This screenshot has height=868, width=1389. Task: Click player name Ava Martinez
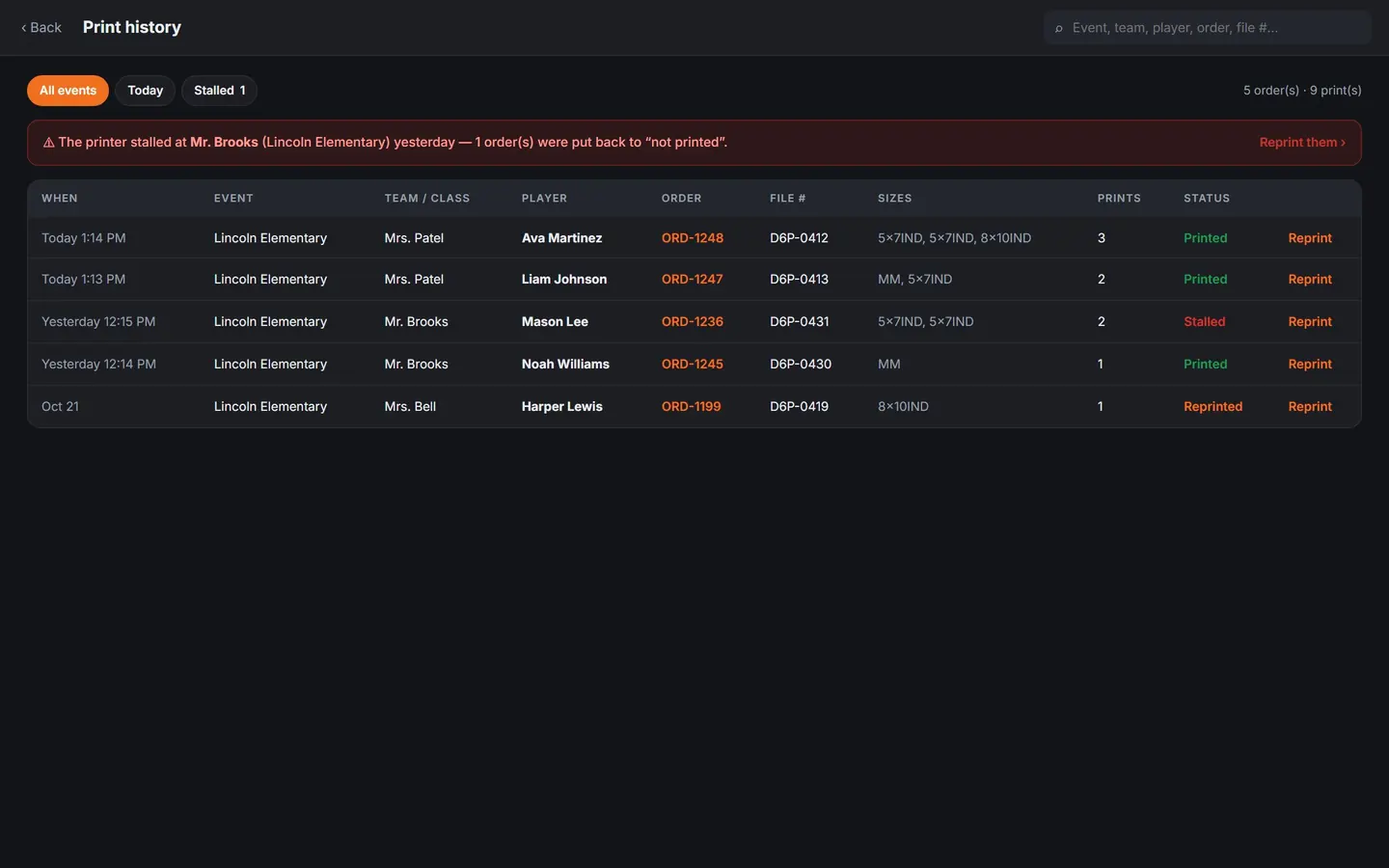(x=561, y=238)
